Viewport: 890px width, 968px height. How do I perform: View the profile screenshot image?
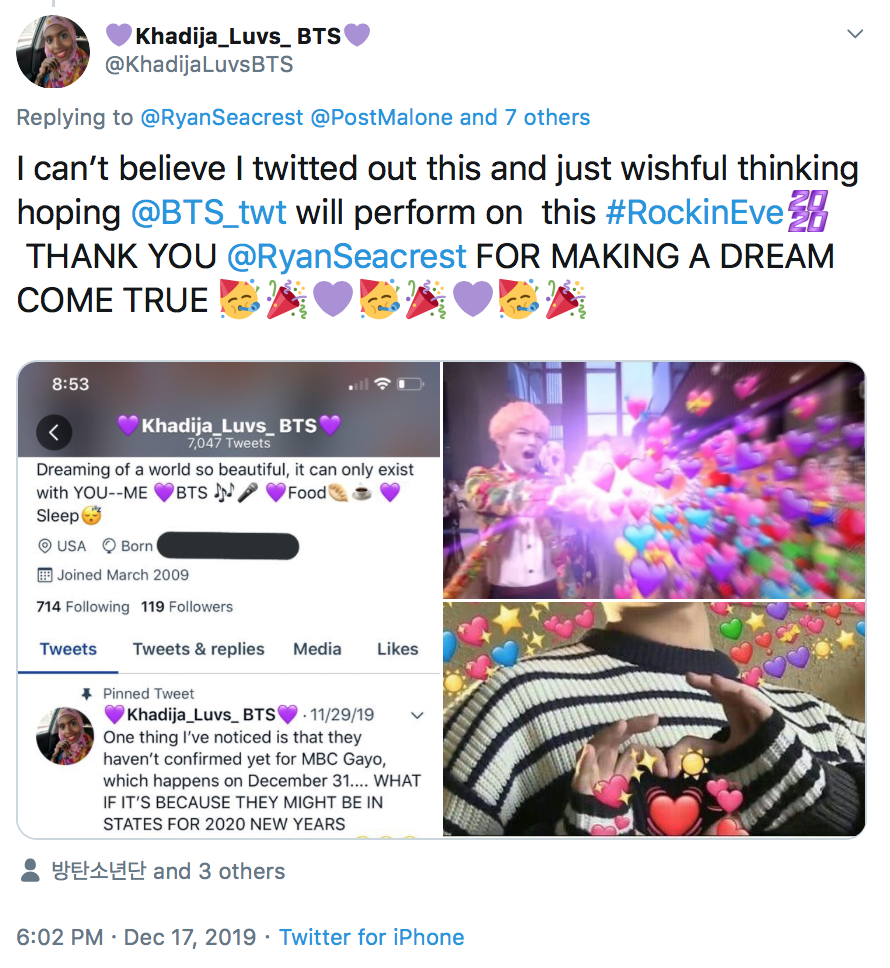pyautogui.click(x=229, y=599)
